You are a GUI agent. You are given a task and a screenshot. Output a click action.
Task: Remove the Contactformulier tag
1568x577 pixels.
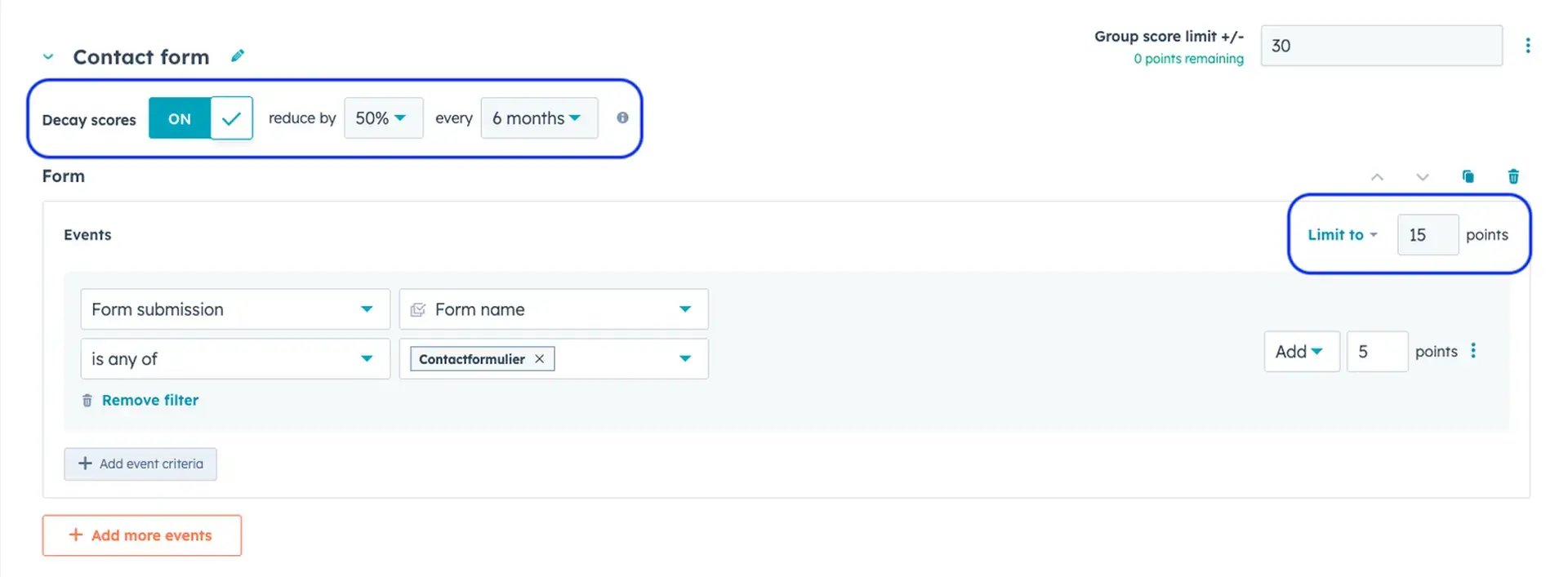tap(539, 359)
